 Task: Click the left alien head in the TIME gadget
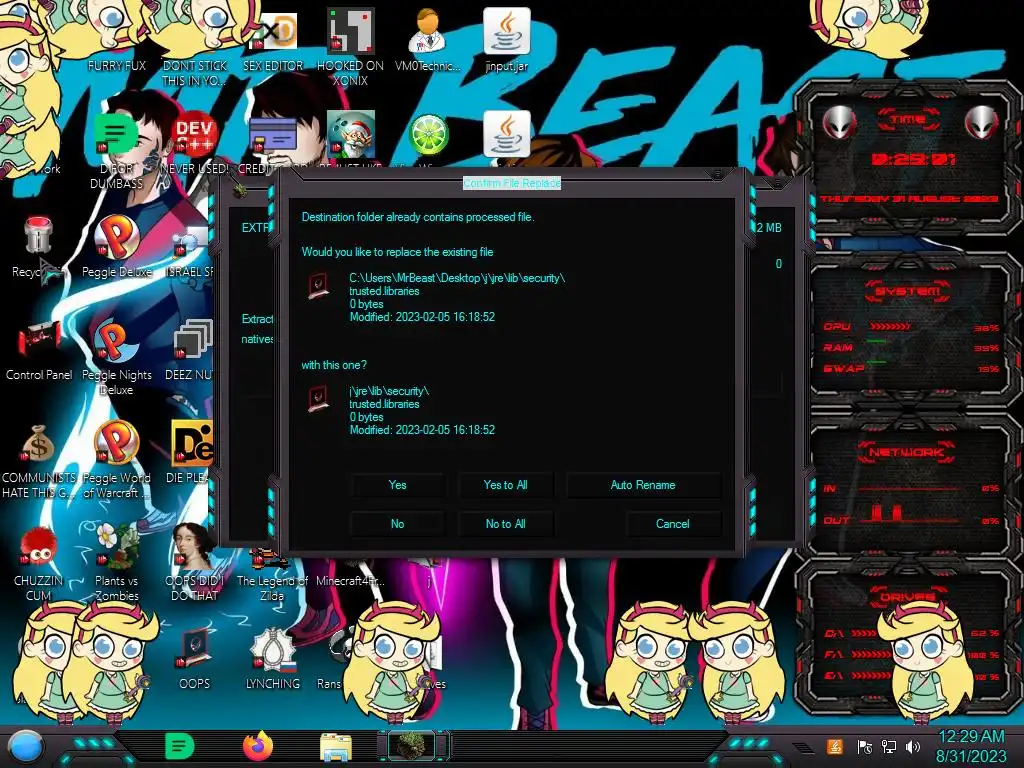point(839,122)
